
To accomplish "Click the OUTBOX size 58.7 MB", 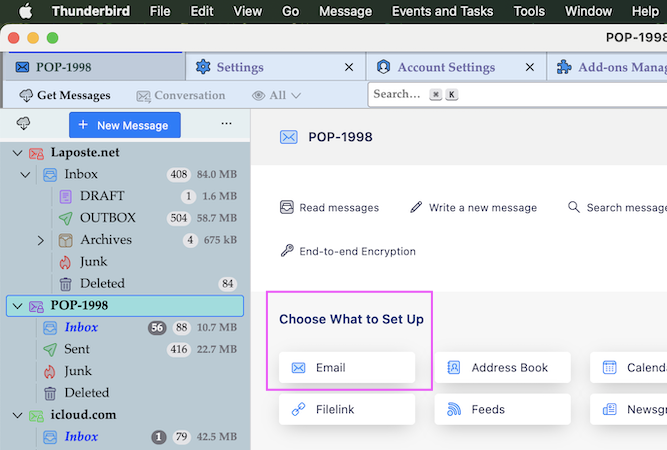I will 217,218.
